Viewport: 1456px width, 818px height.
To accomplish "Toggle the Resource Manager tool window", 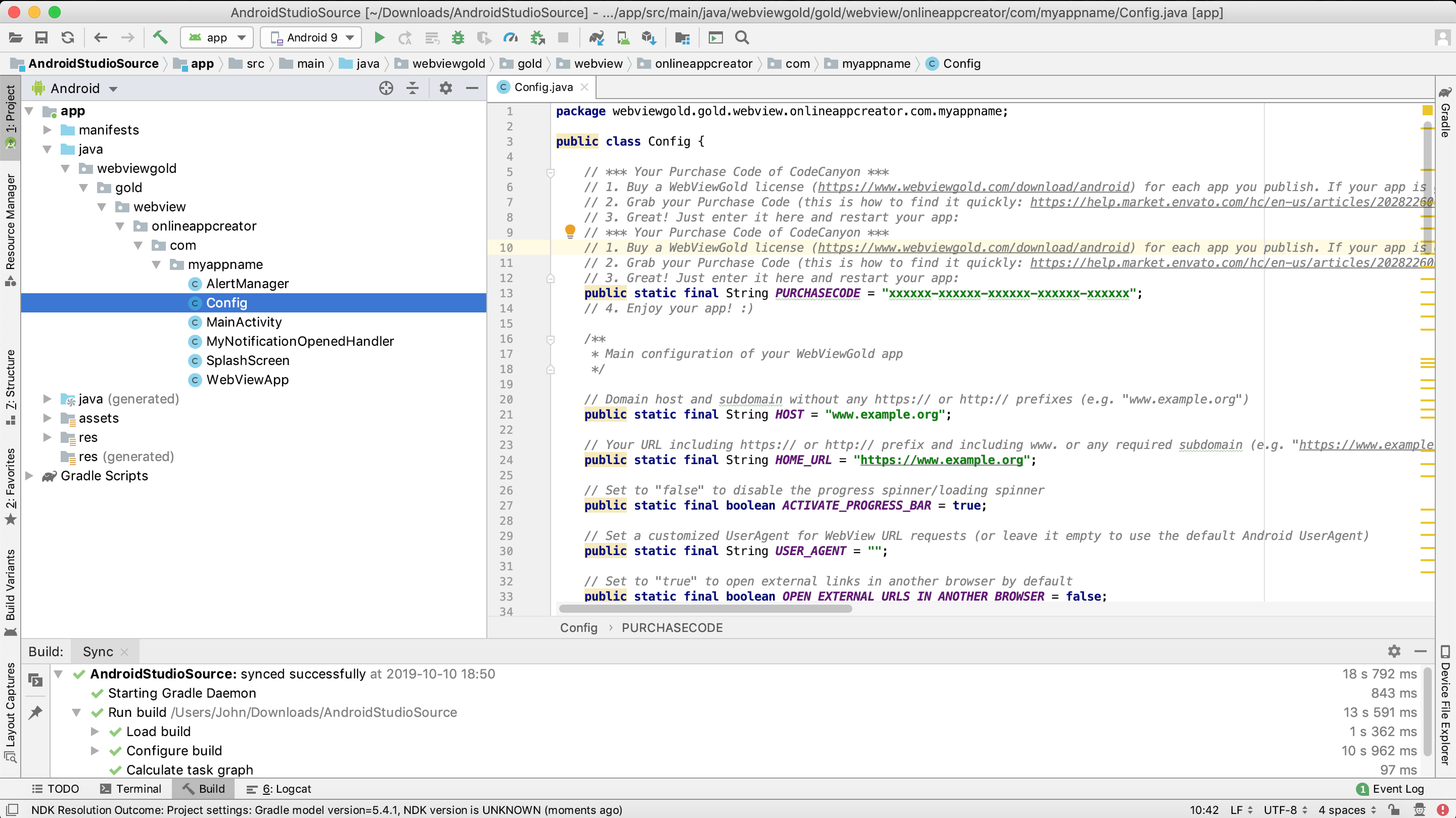I will tap(10, 230).
